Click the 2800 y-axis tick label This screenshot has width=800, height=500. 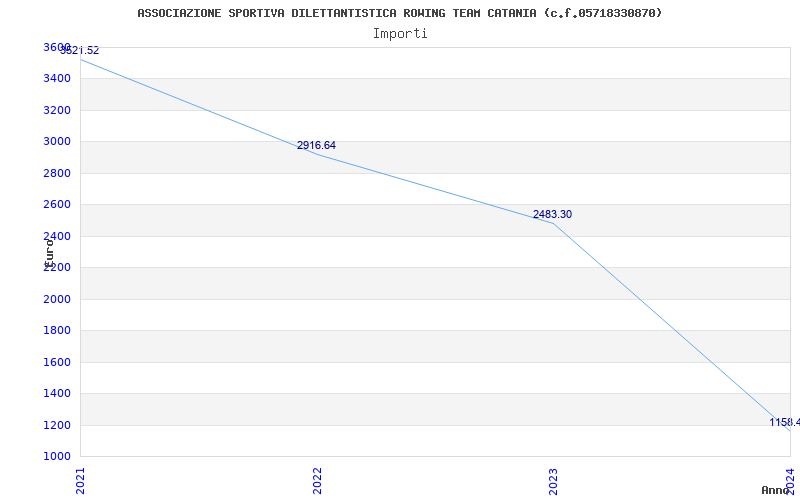(x=57, y=173)
